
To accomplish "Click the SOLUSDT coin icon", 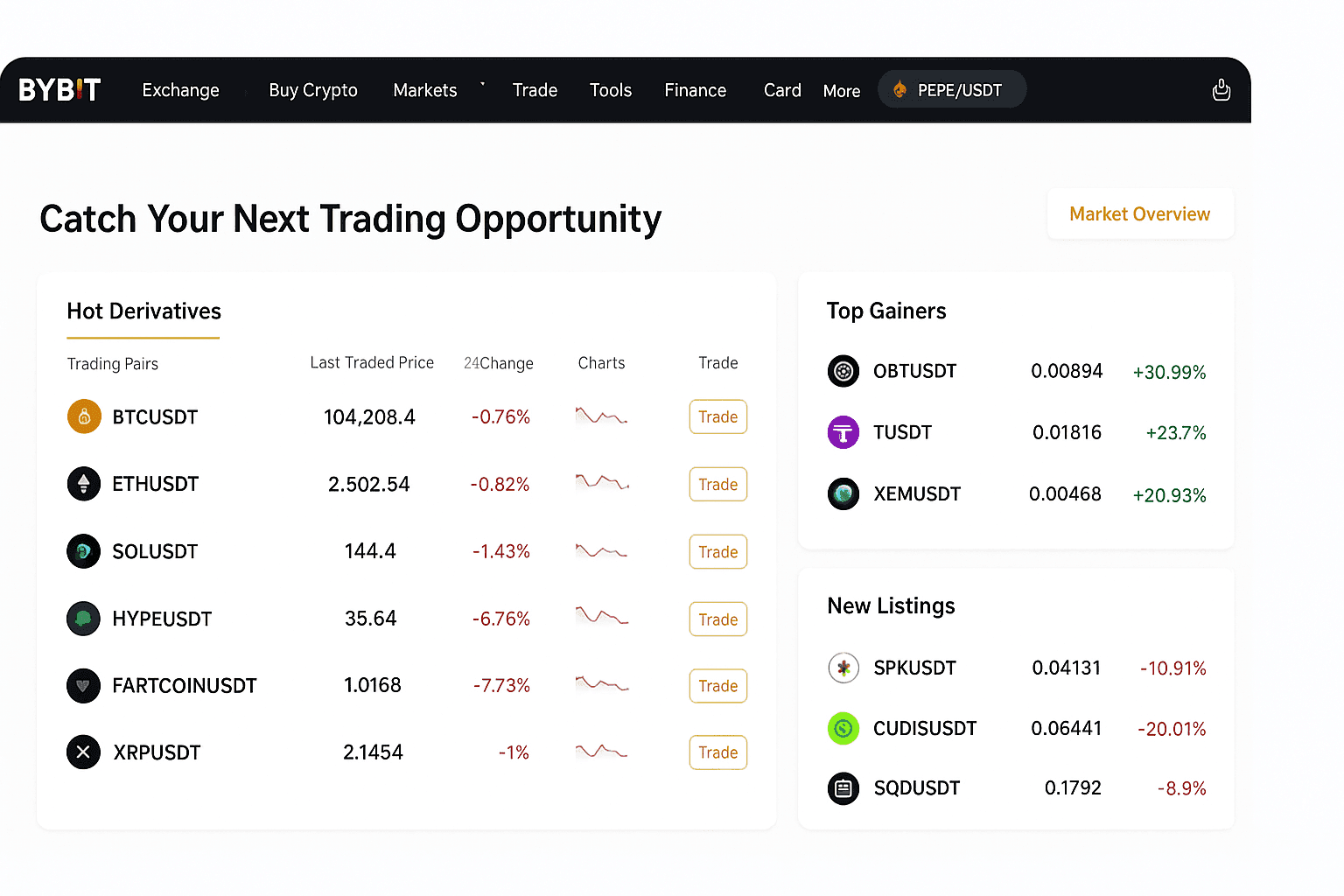I will (84, 551).
